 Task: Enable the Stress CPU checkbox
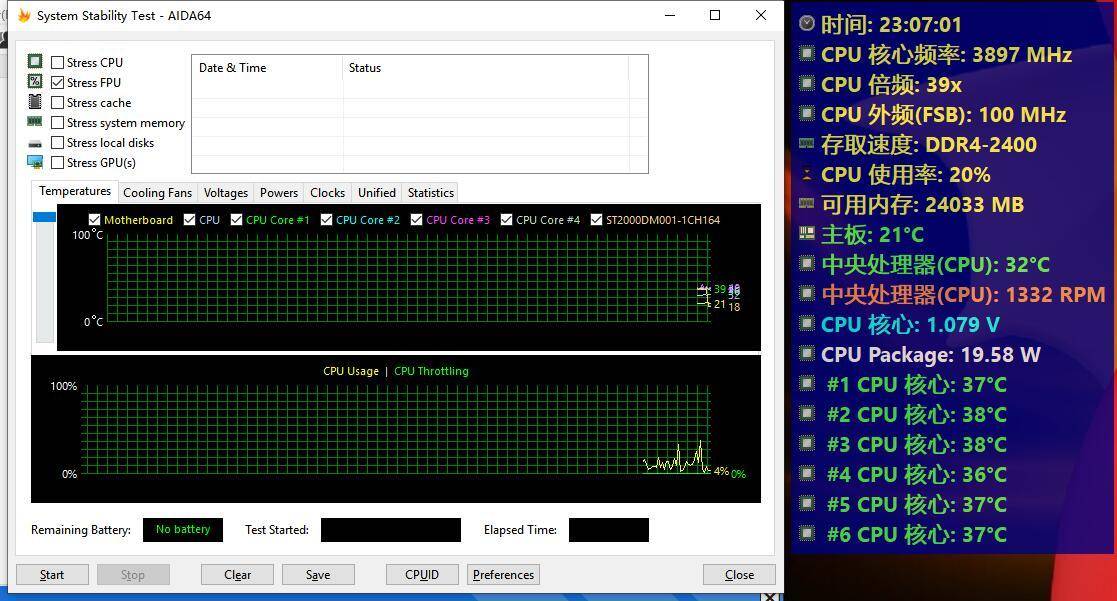(x=58, y=63)
